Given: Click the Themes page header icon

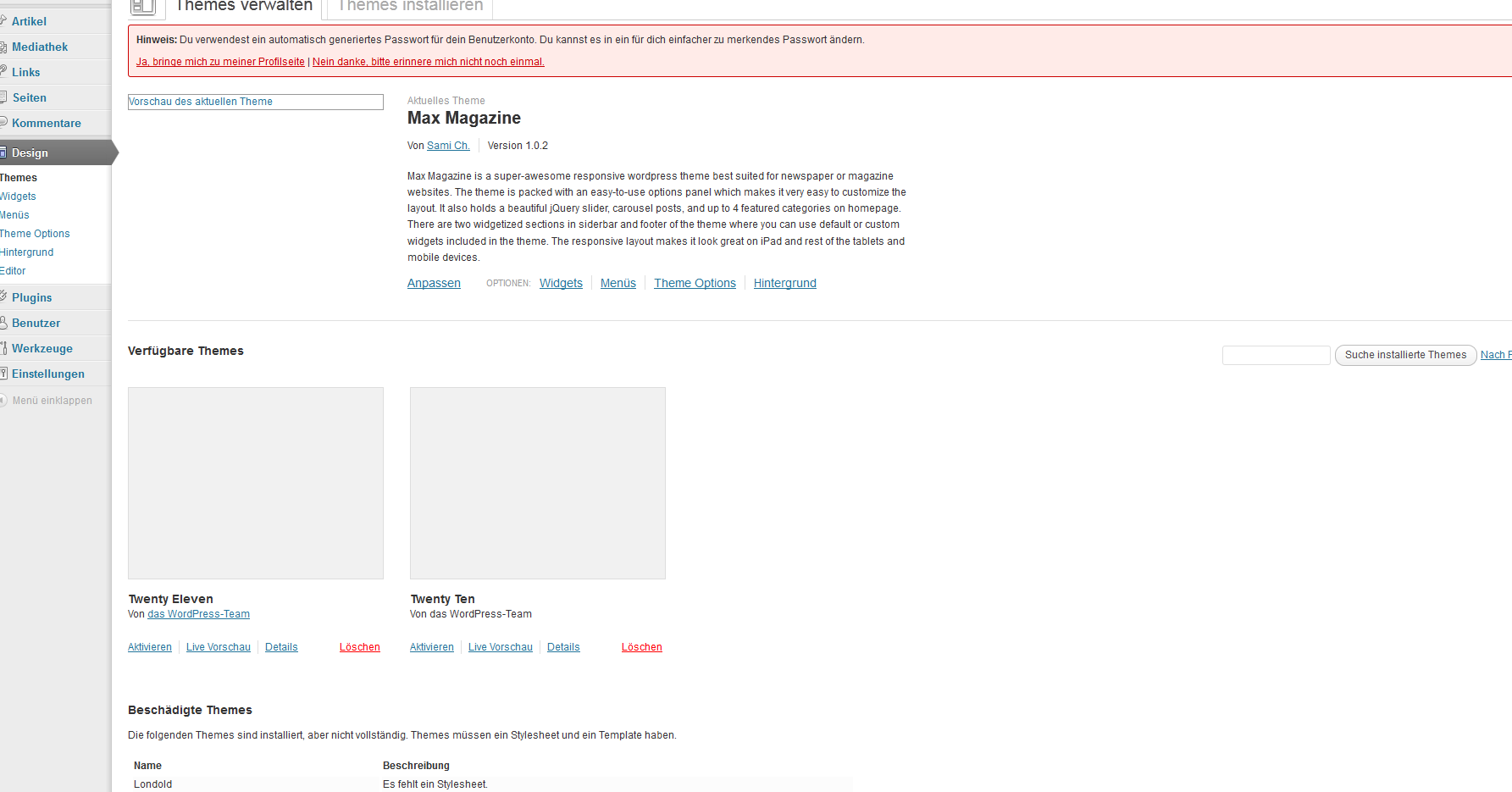Looking at the screenshot, I should click(x=142, y=7).
